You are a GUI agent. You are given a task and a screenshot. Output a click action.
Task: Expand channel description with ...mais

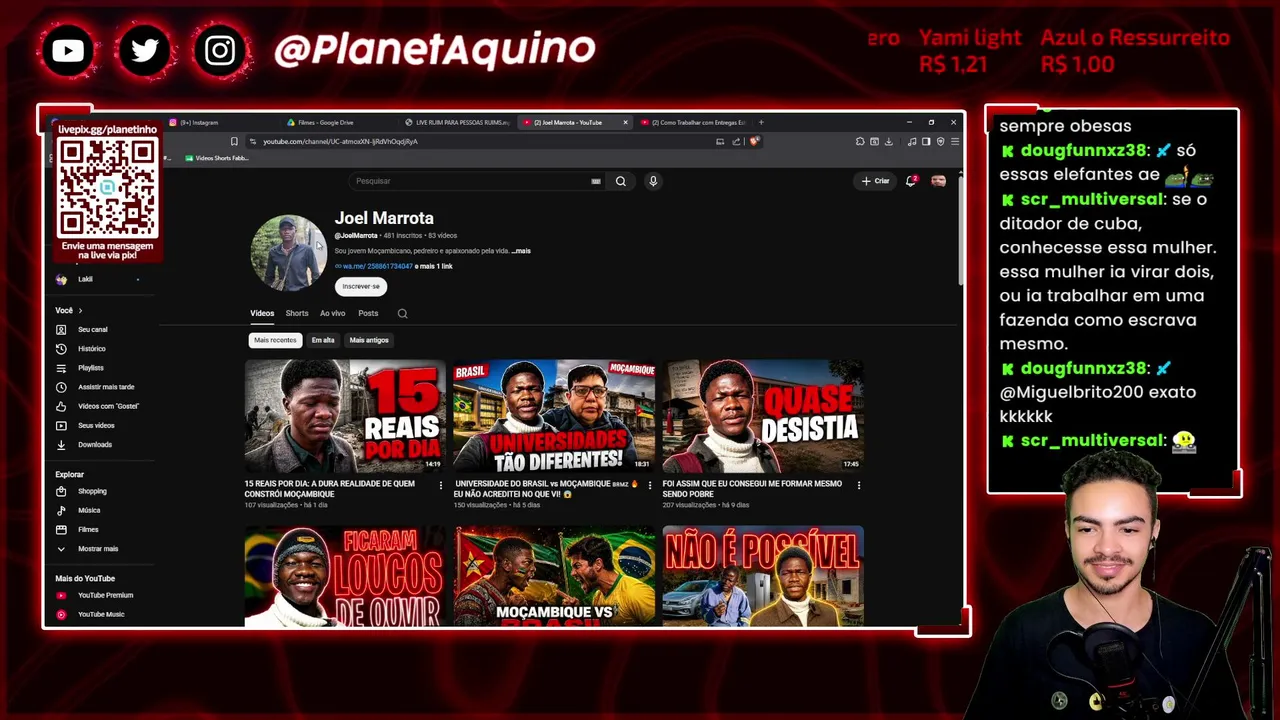[521, 251]
